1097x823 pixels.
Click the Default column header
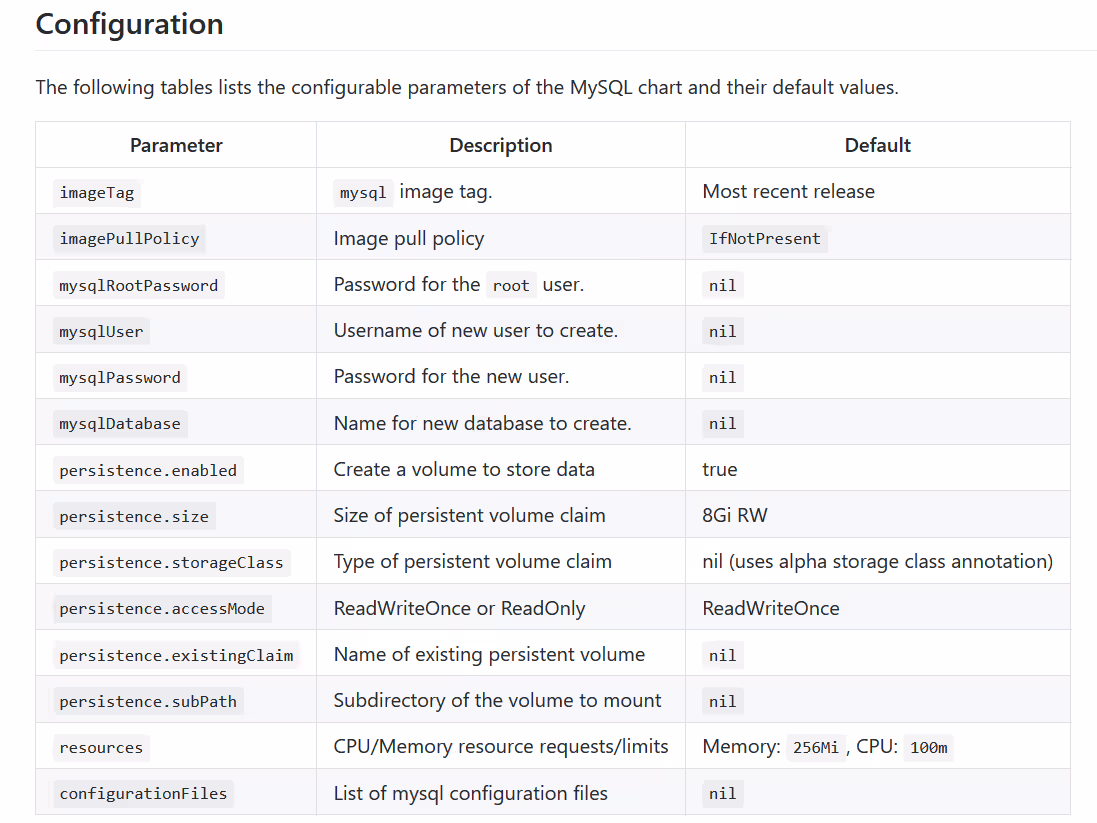877,145
